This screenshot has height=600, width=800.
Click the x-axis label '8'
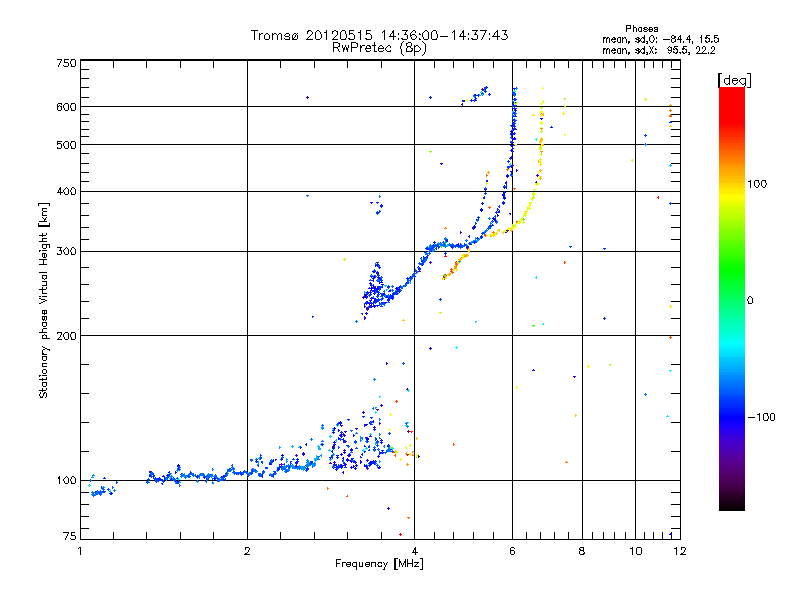click(x=582, y=551)
